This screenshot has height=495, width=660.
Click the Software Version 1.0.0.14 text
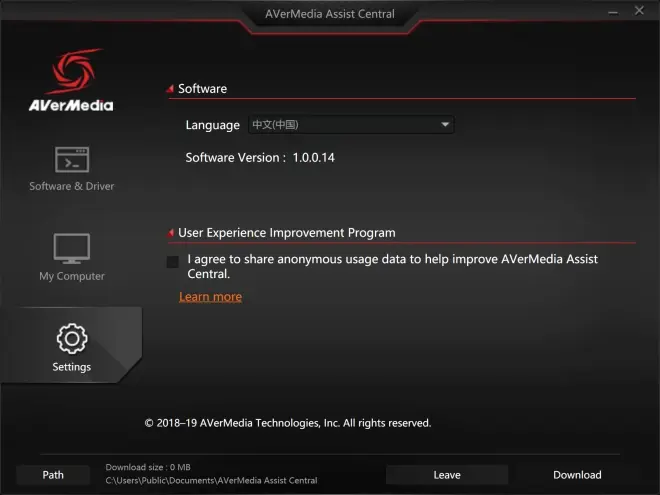pos(260,157)
